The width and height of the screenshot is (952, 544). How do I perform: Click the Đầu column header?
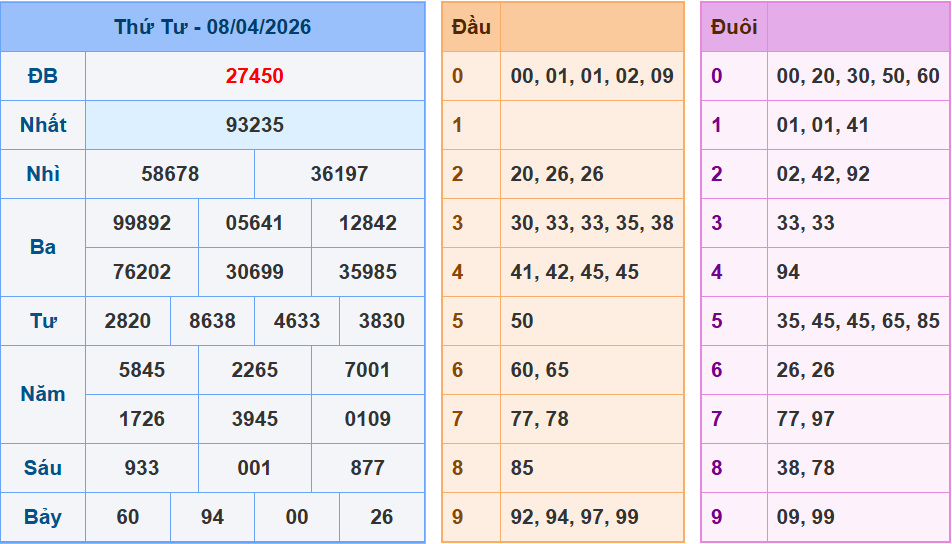471,27
